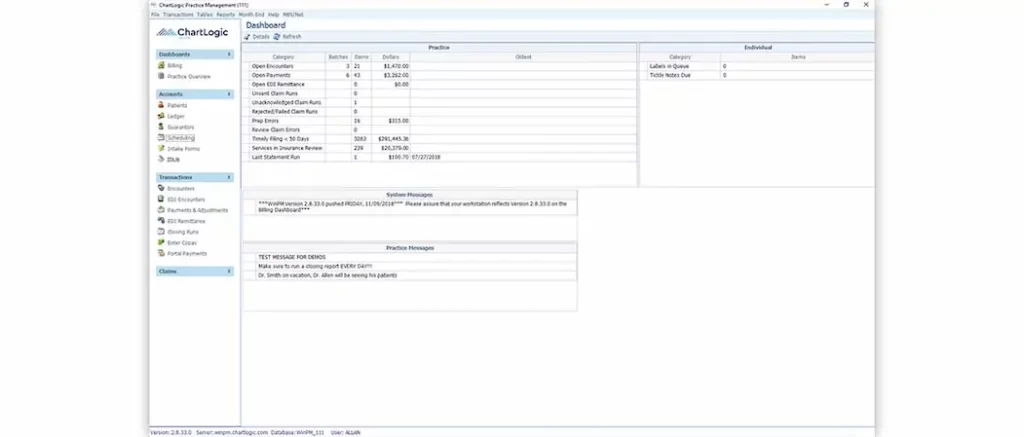This screenshot has width=1024, height=437.
Task: Click the $291,445.36 dollars cell
Action: point(393,139)
